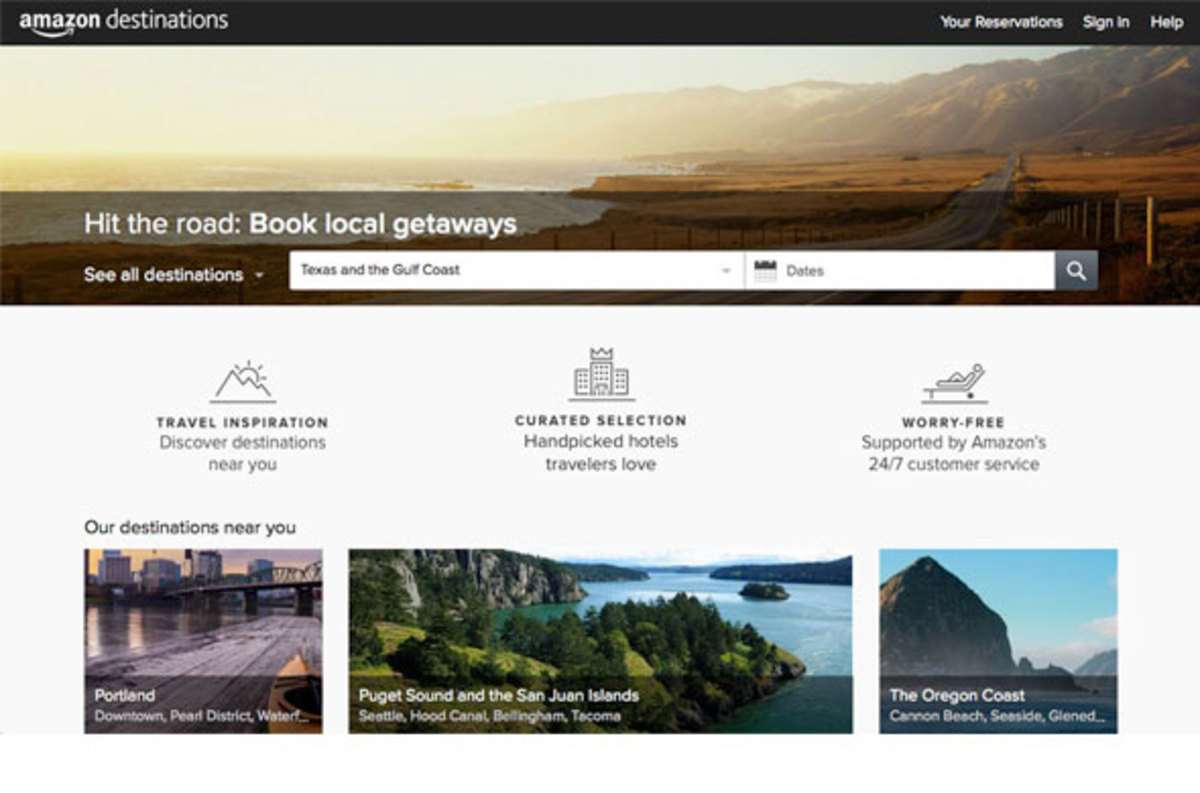Click the mountain sunrise Travel Inspiration icon
This screenshot has width=1200, height=793.
point(242,382)
